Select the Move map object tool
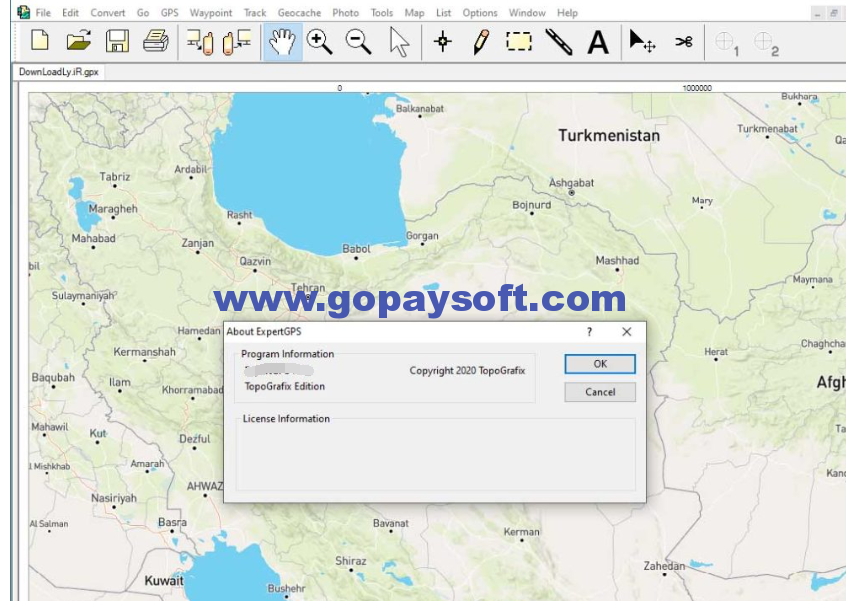846x601 pixels. click(642, 42)
